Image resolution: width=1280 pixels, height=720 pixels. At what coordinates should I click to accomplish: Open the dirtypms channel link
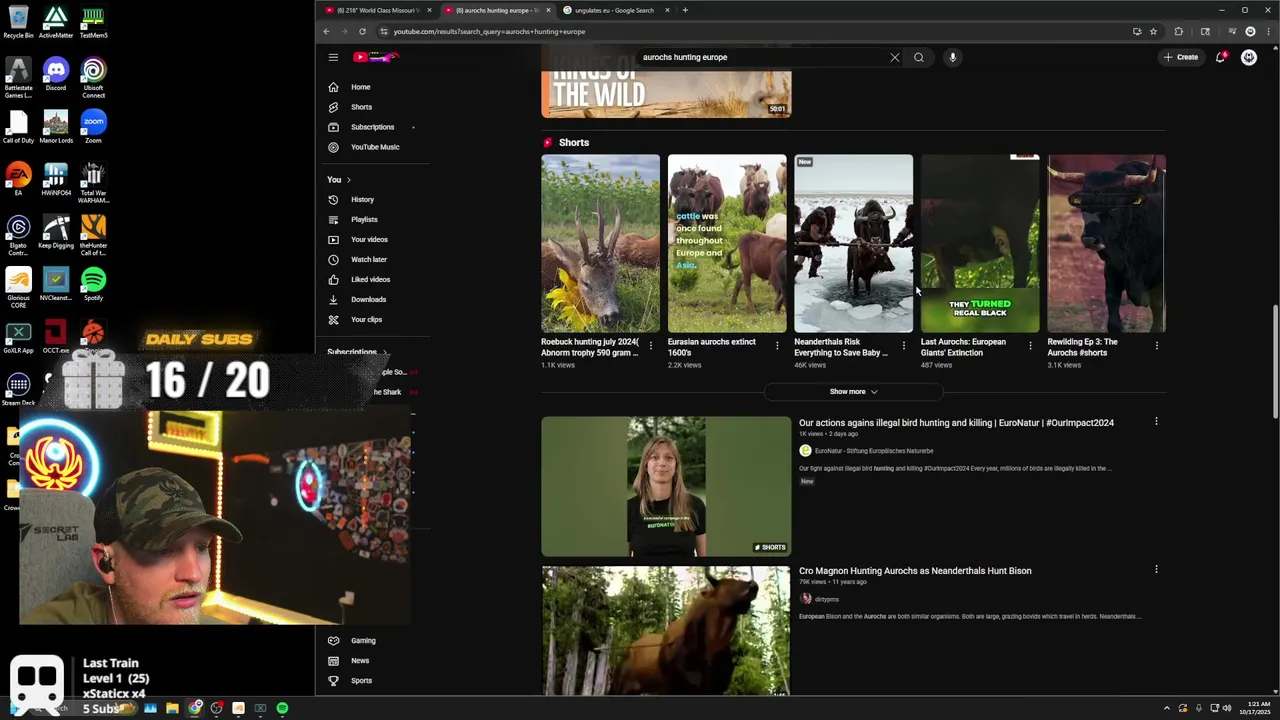pyautogui.click(x=826, y=599)
